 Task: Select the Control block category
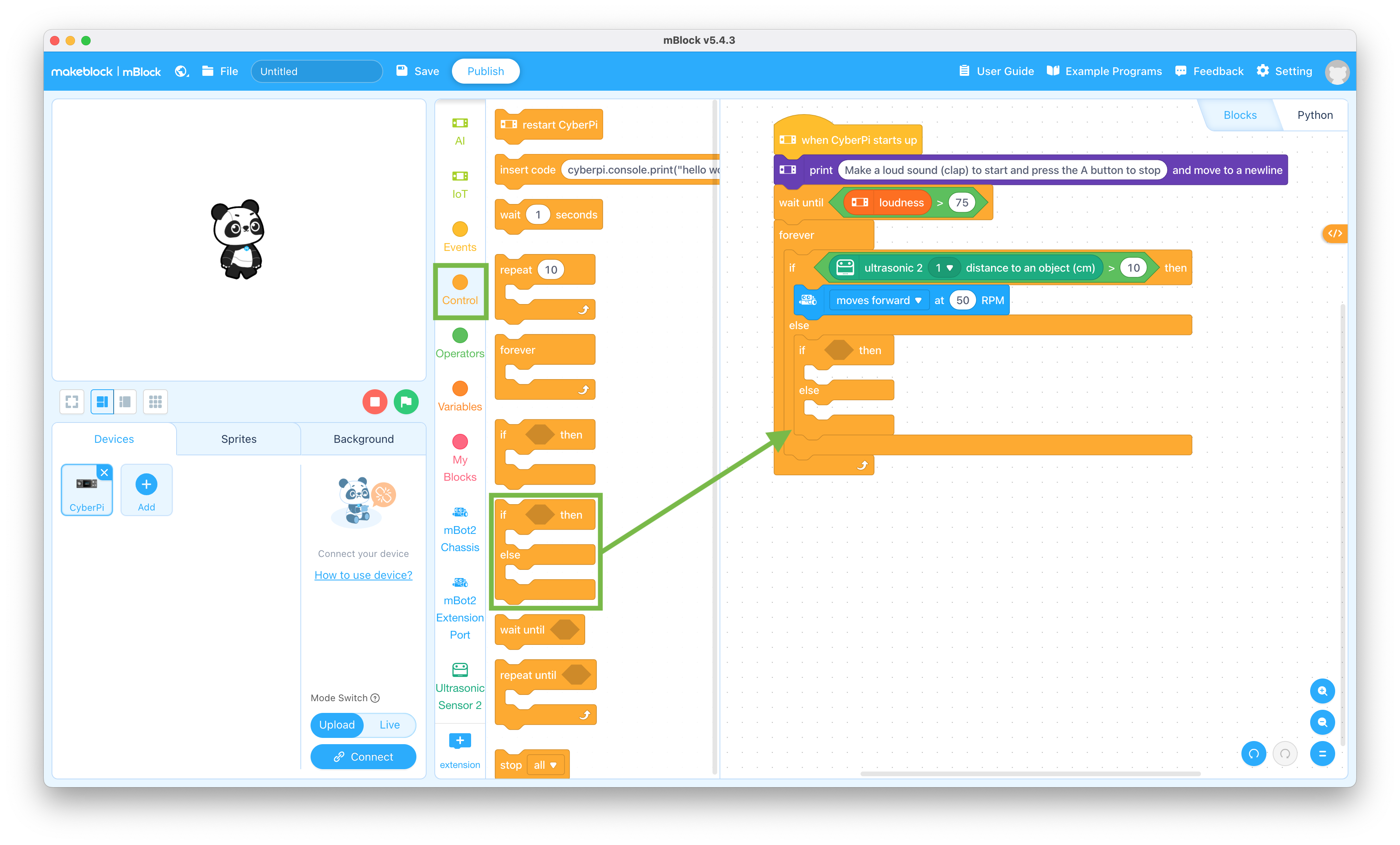(460, 290)
